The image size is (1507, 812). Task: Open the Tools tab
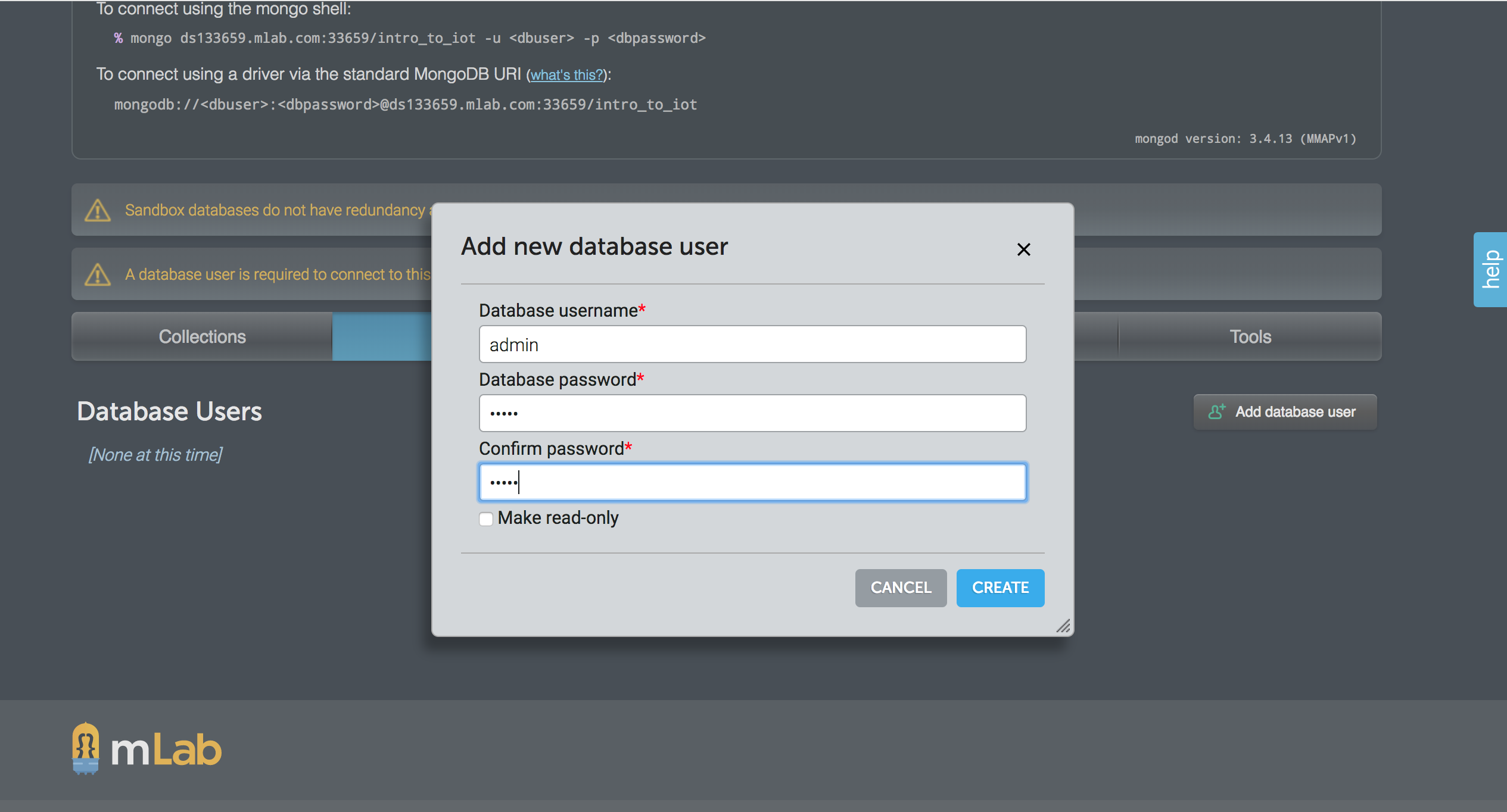coord(1250,336)
